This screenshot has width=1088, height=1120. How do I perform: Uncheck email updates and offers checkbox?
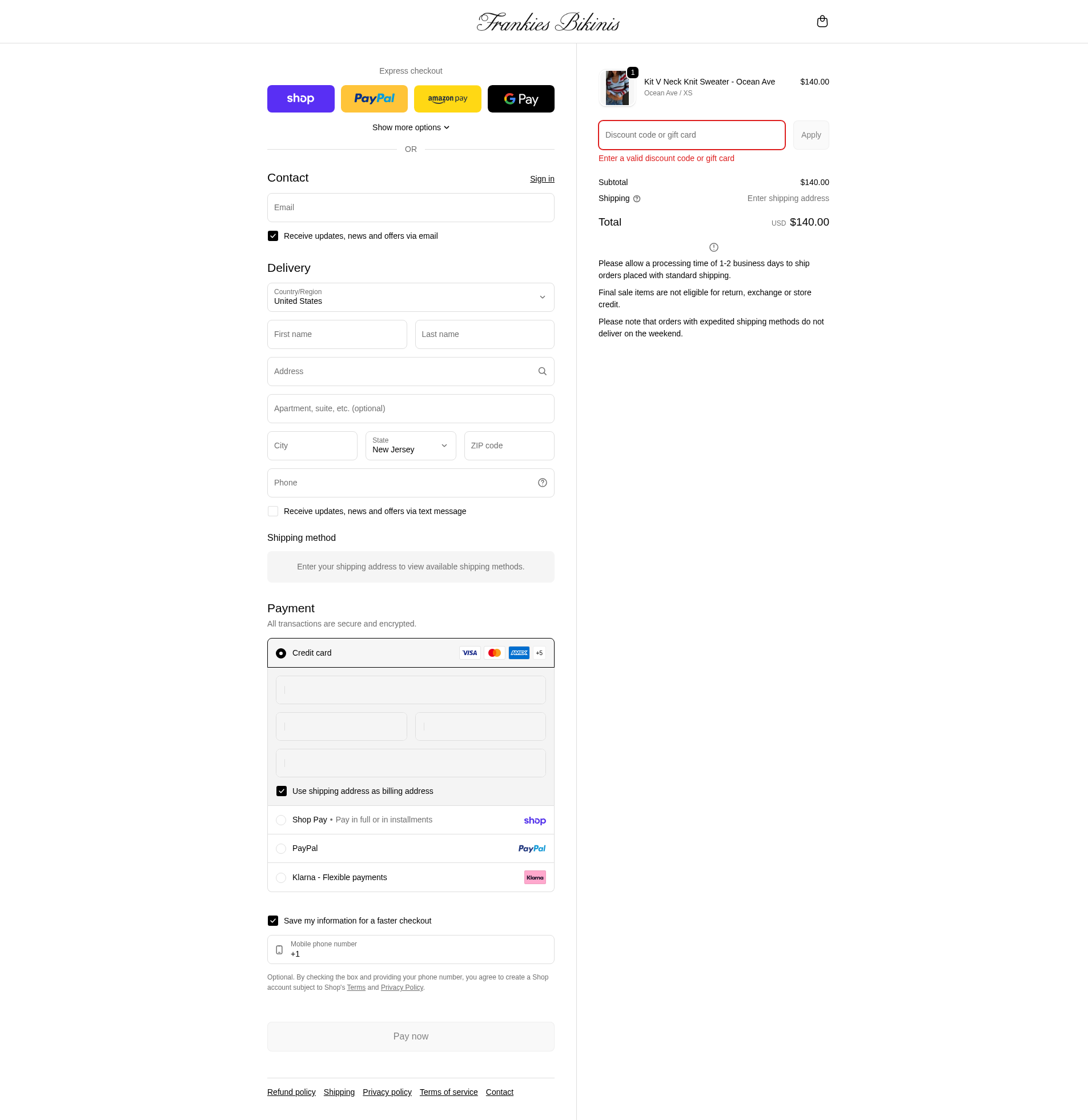click(x=273, y=236)
